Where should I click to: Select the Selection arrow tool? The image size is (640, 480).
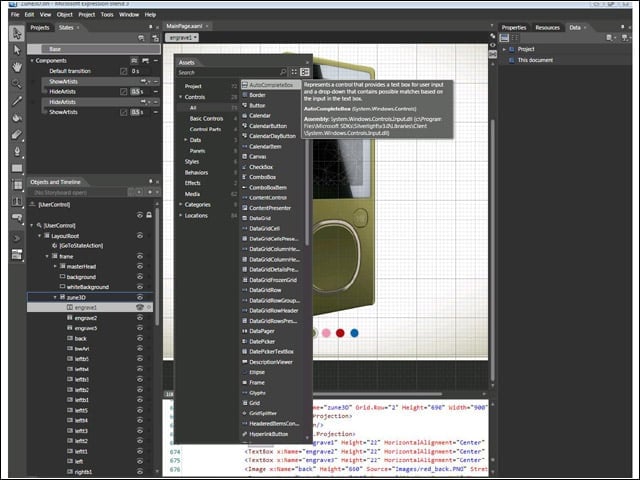click(x=17, y=33)
